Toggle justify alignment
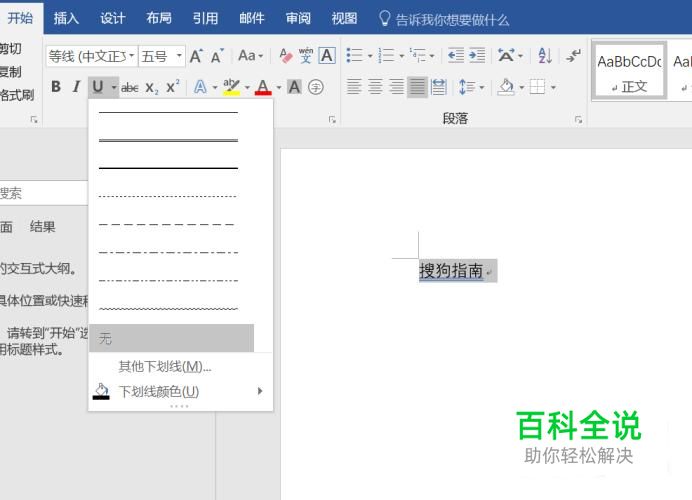Screen dimensions: 692x500 tap(417, 86)
